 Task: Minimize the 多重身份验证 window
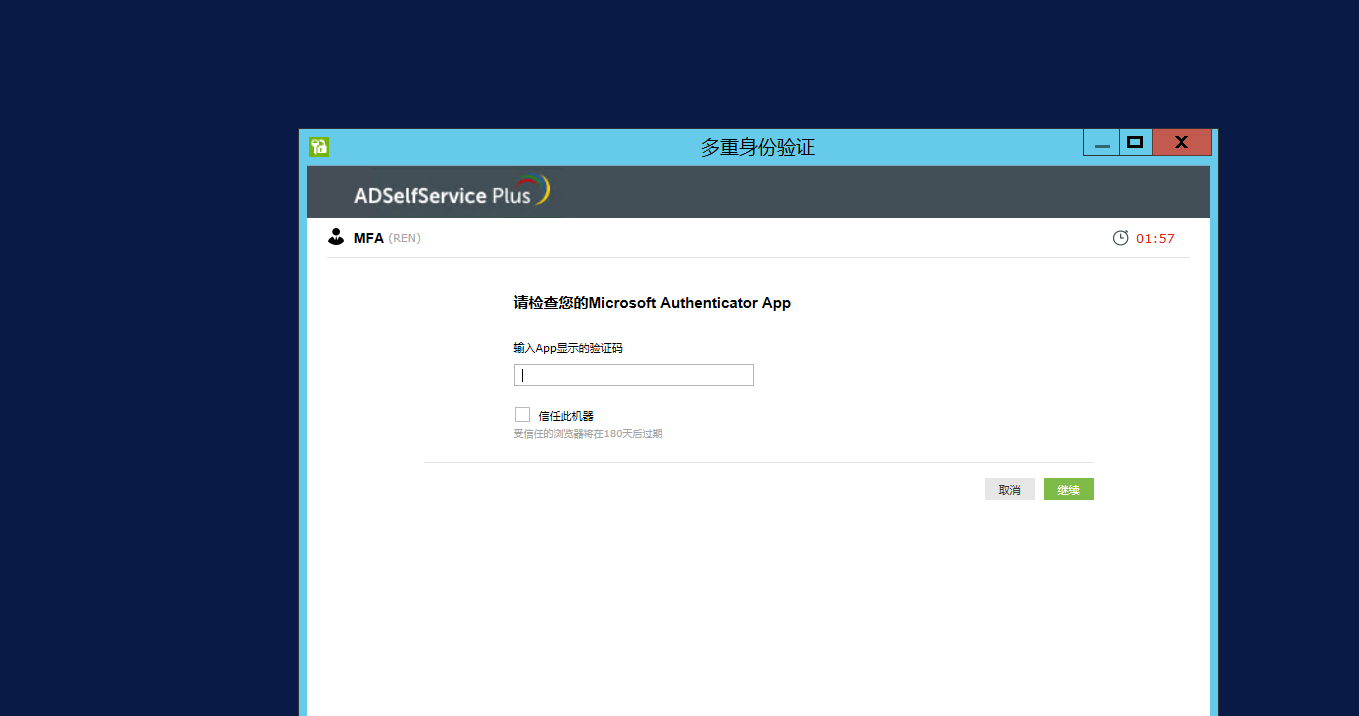[x=1102, y=144]
